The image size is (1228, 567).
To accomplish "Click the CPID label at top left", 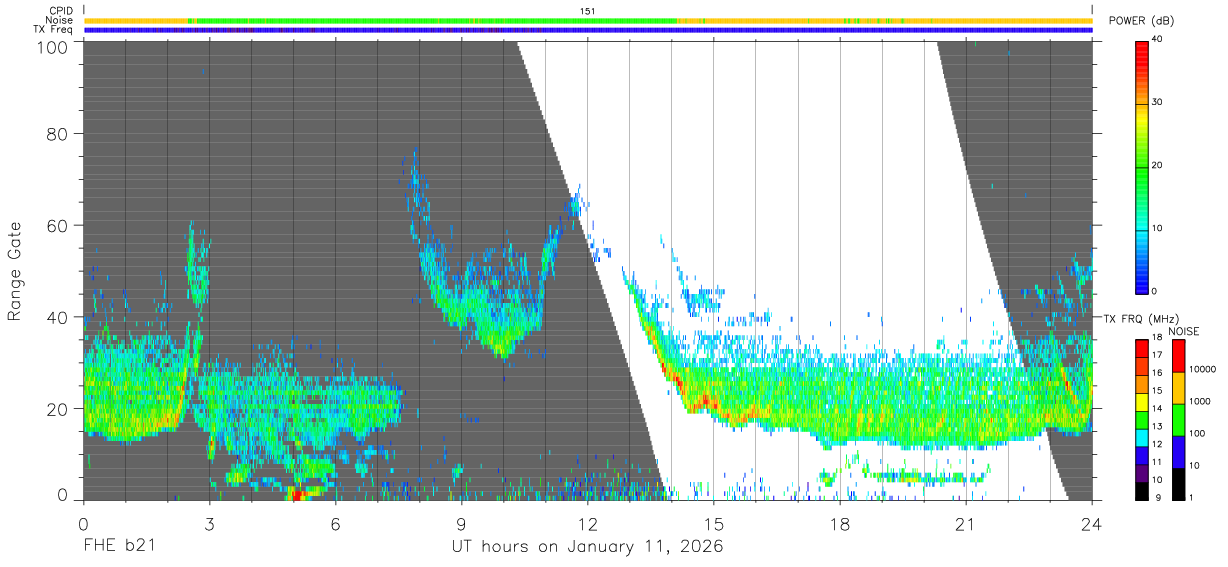I will pyautogui.click(x=60, y=11).
